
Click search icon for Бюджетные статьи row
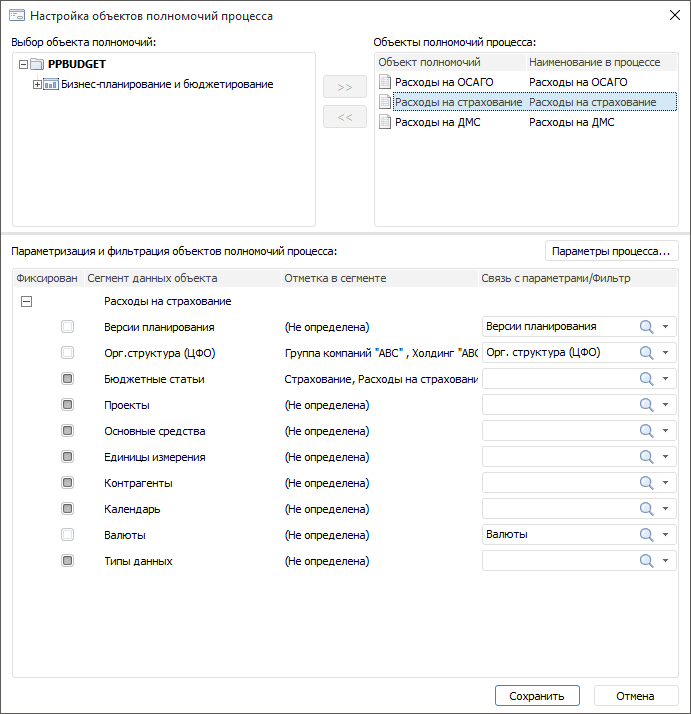click(x=646, y=378)
